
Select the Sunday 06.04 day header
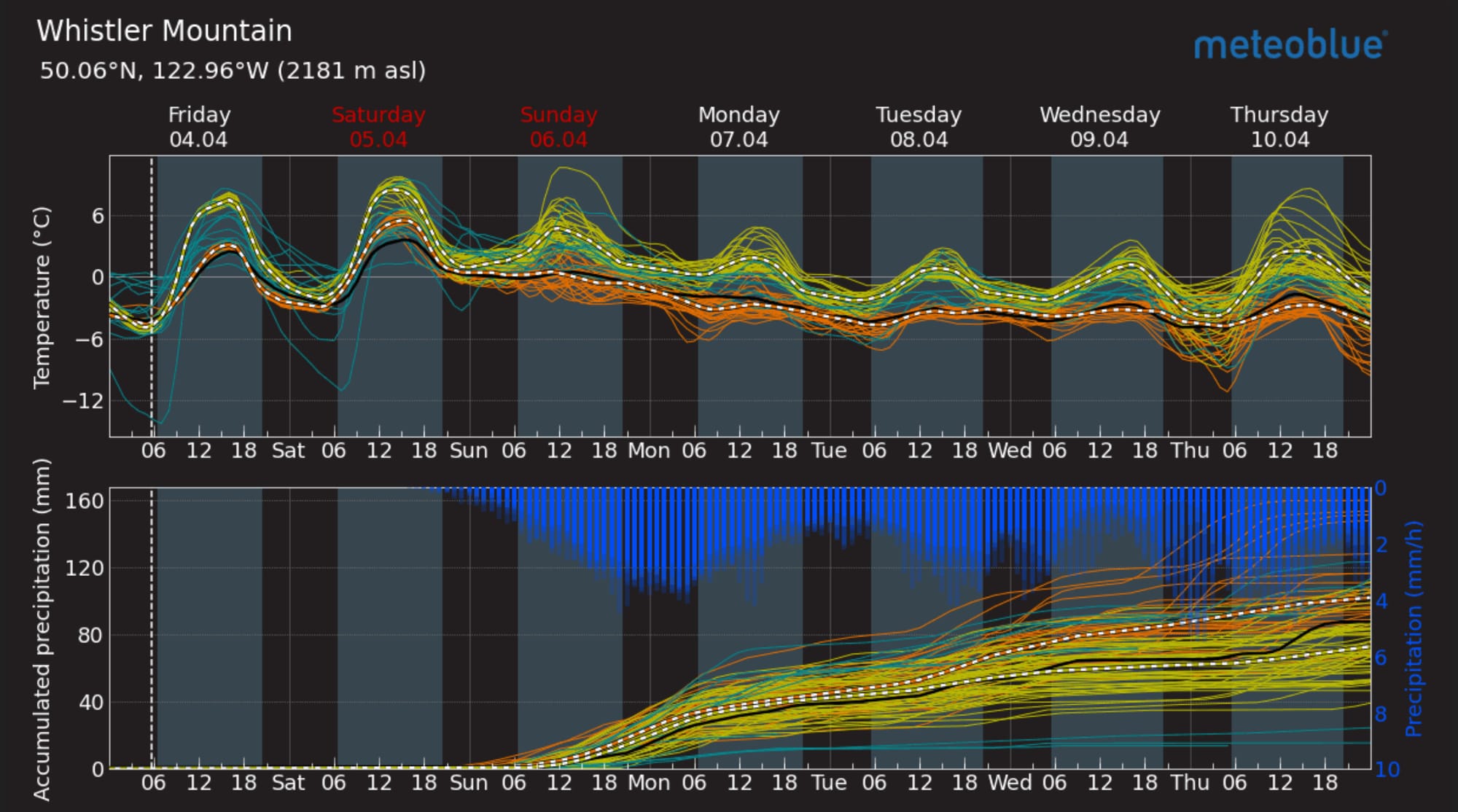click(x=558, y=127)
